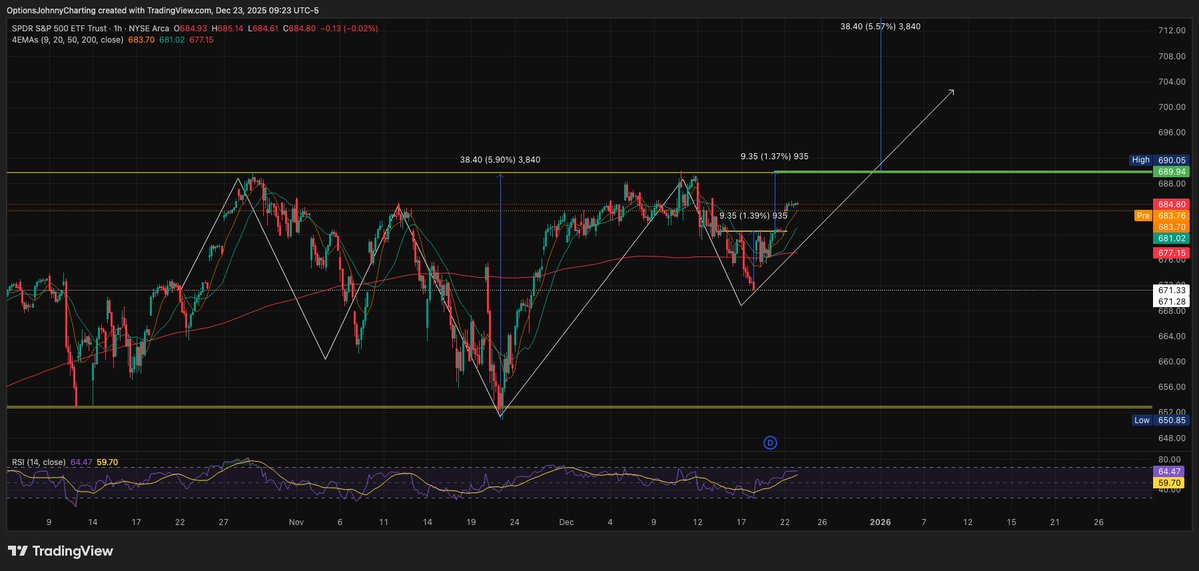Click 664.00 on the price axis
1199x571 pixels.
coord(1171,336)
